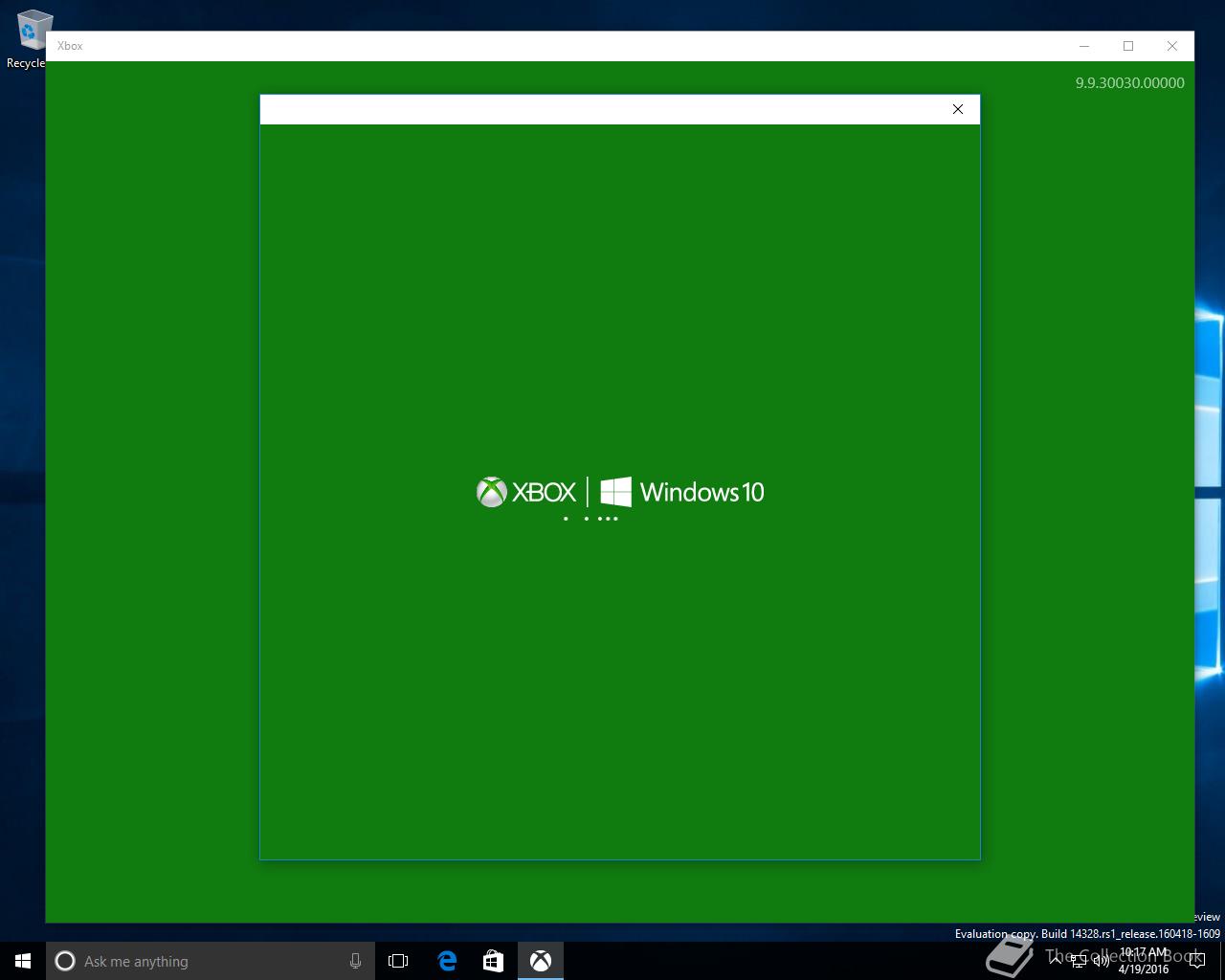Select the Xbox app taskbar icon
The height and width of the screenshot is (980, 1225).
[541, 961]
